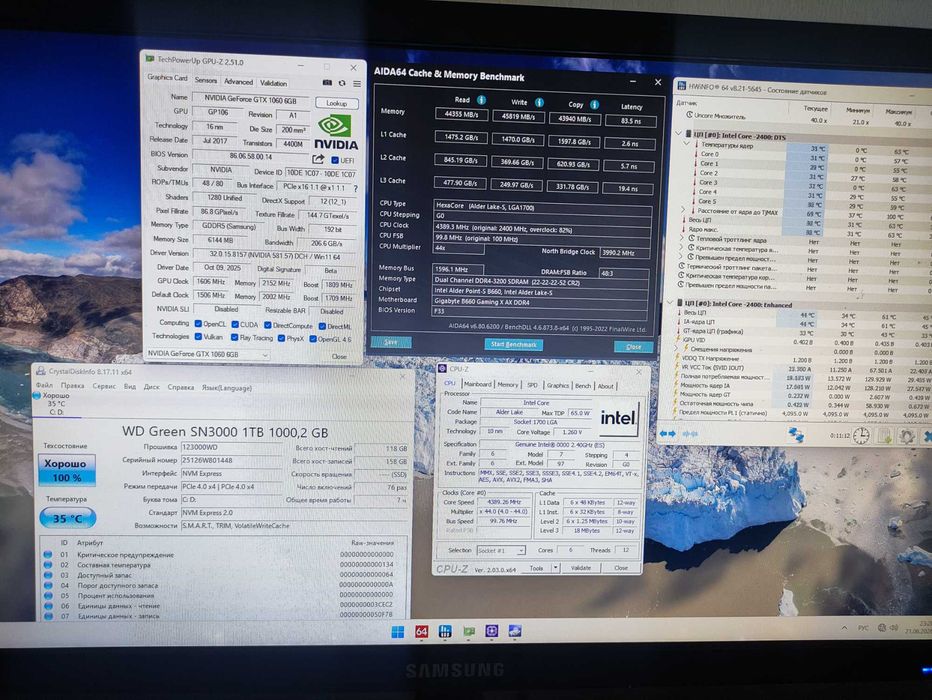Toggle the Ray Tracing checkbox

234,338
